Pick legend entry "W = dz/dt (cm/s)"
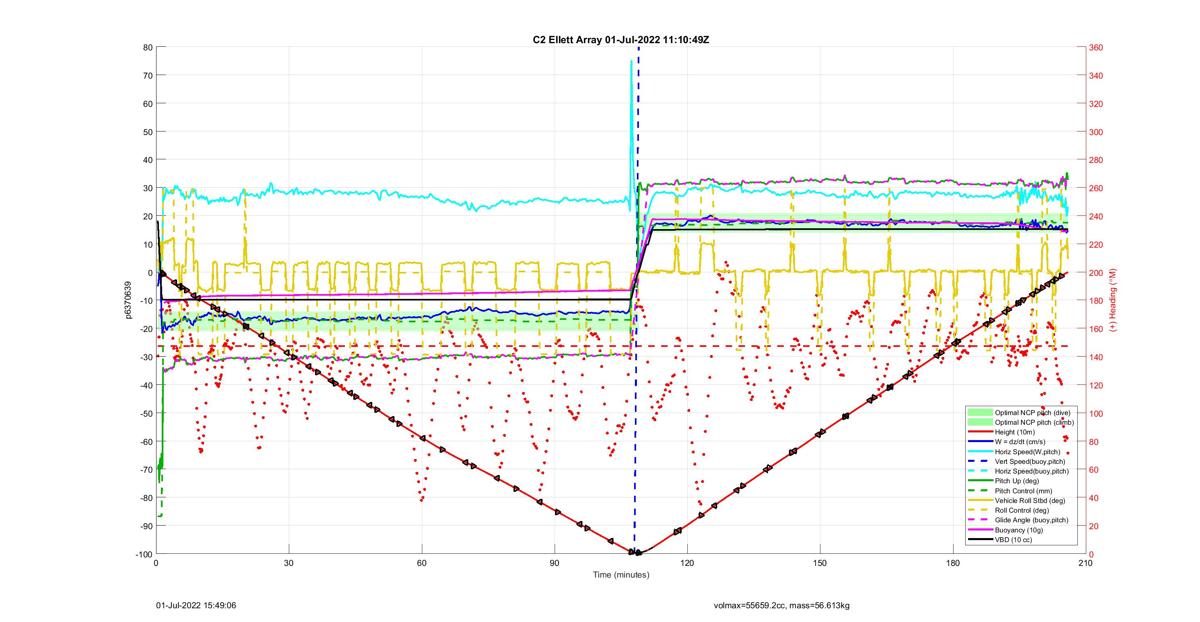This screenshot has width=1200, height=622. coord(1021,442)
